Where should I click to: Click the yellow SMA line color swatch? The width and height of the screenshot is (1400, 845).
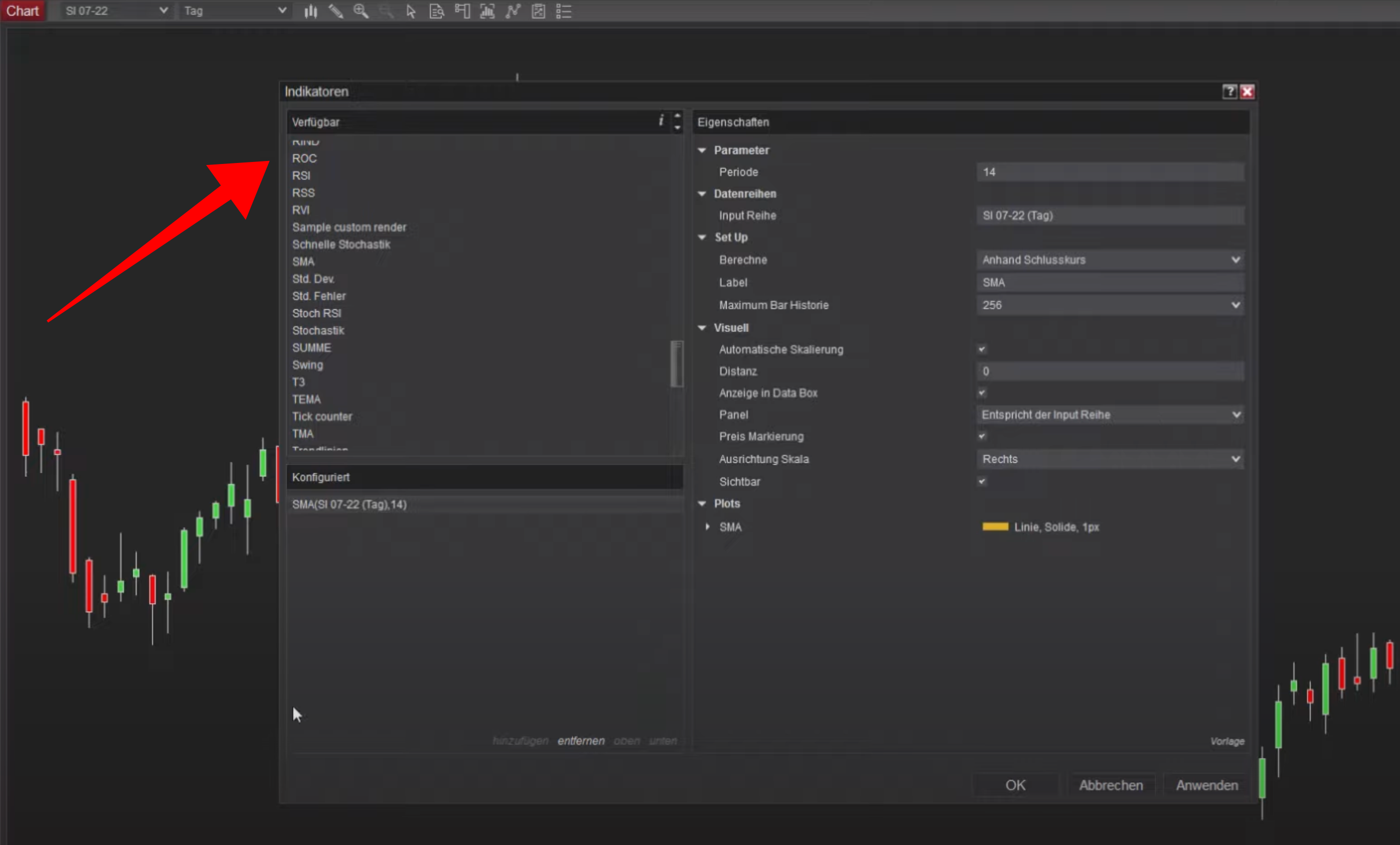coord(995,527)
